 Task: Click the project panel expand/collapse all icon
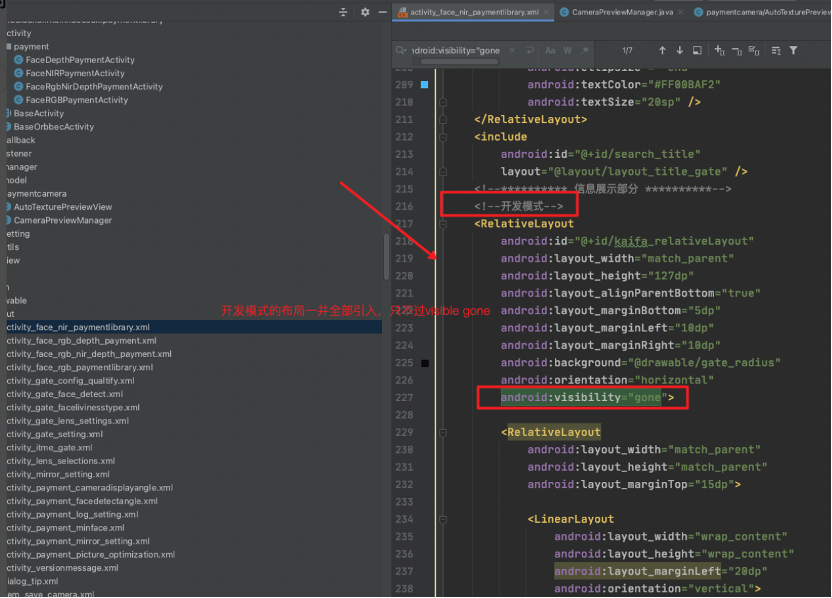pyautogui.click(x=343, y=12)
